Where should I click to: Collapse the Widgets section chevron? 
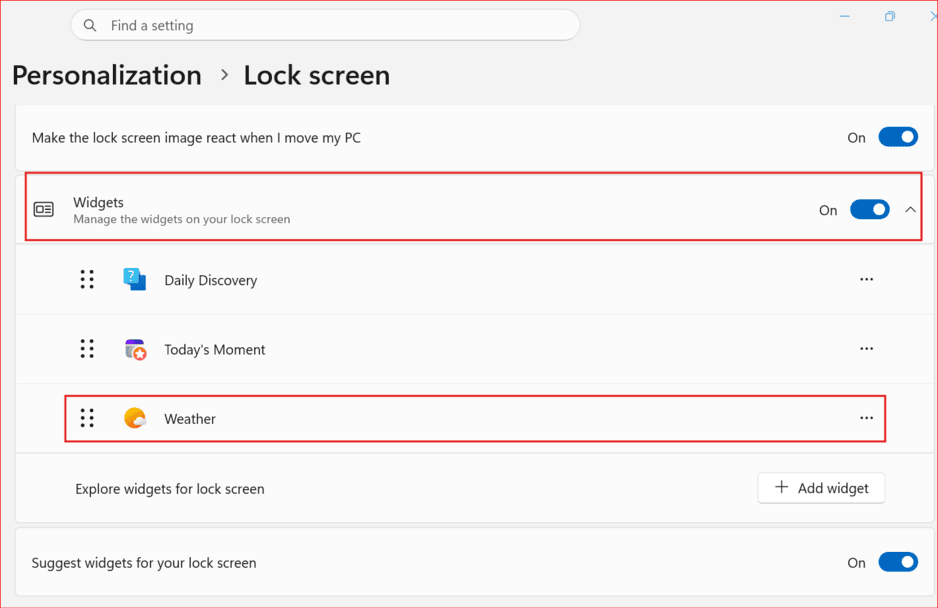pos(910,209)
